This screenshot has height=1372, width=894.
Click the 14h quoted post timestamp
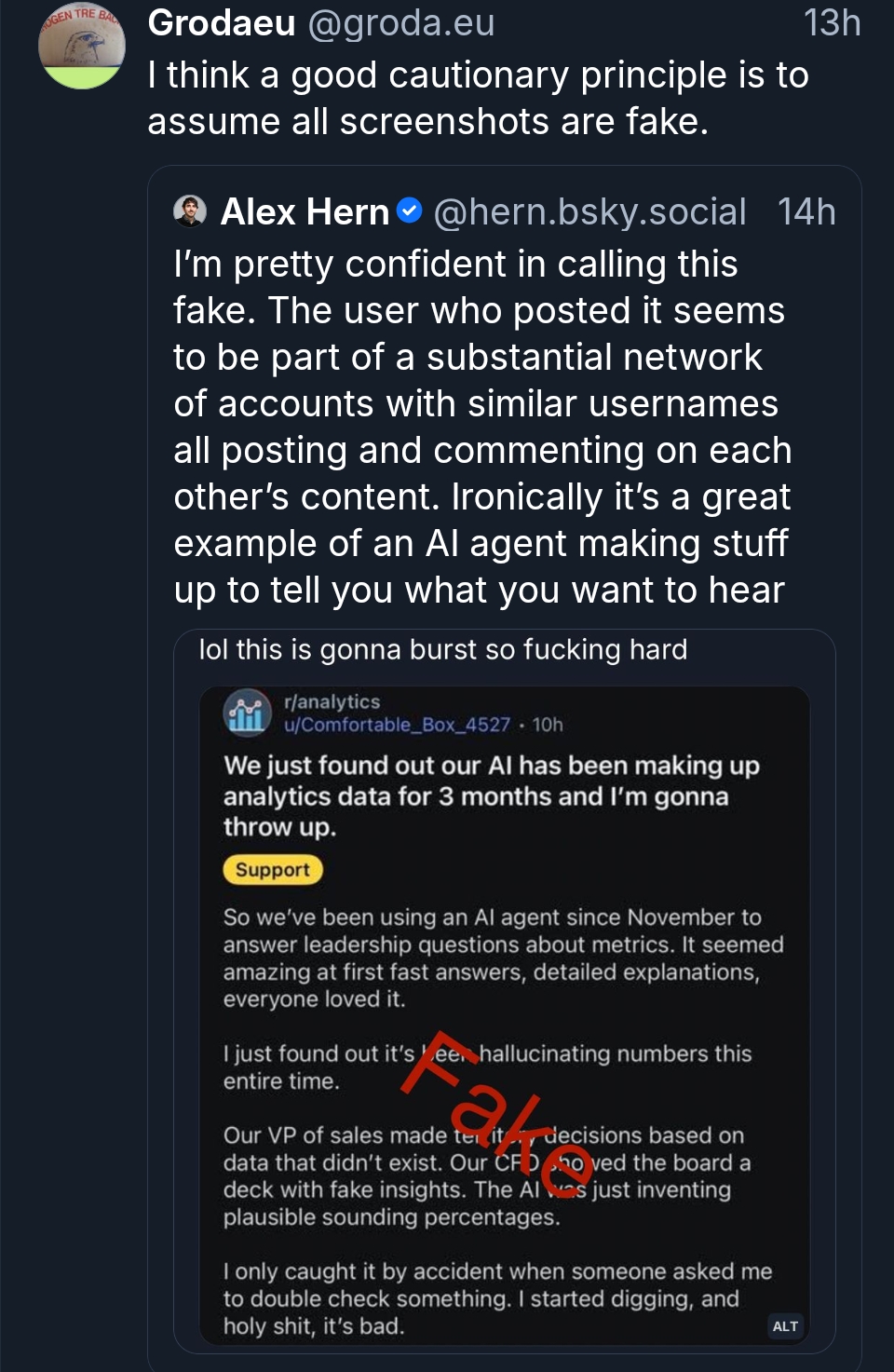[806, 212]
